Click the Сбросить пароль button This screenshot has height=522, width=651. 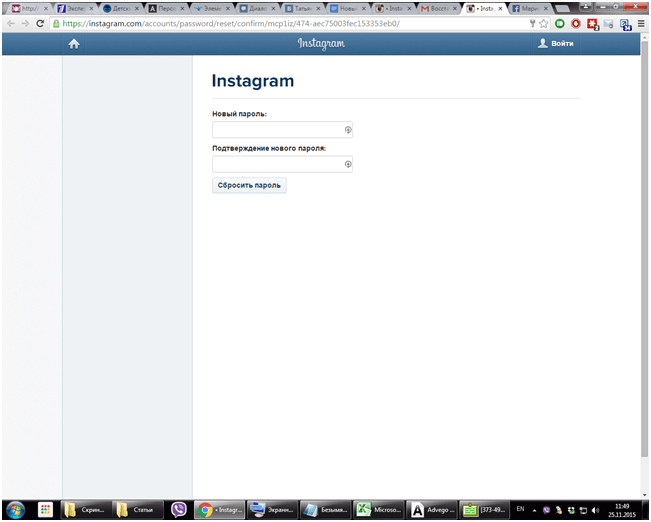point(249,185)
